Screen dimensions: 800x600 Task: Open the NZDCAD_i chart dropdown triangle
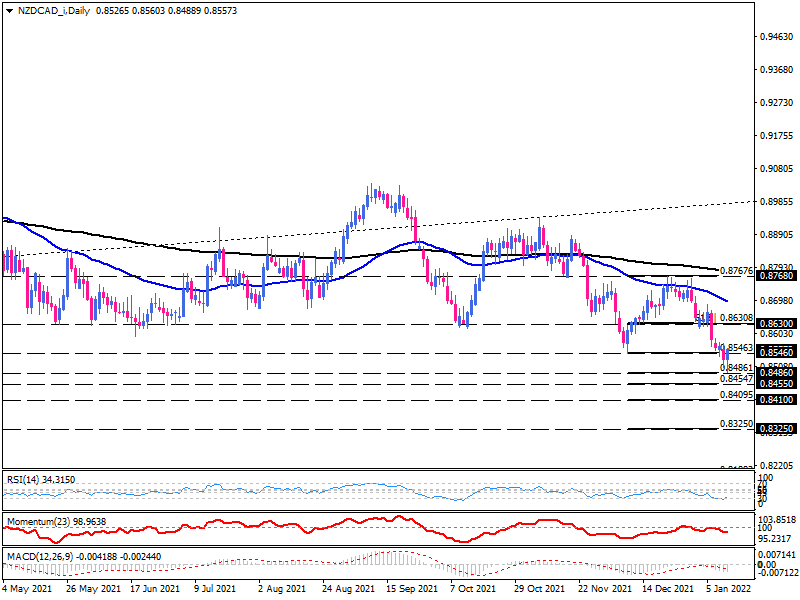click(10, 11)
